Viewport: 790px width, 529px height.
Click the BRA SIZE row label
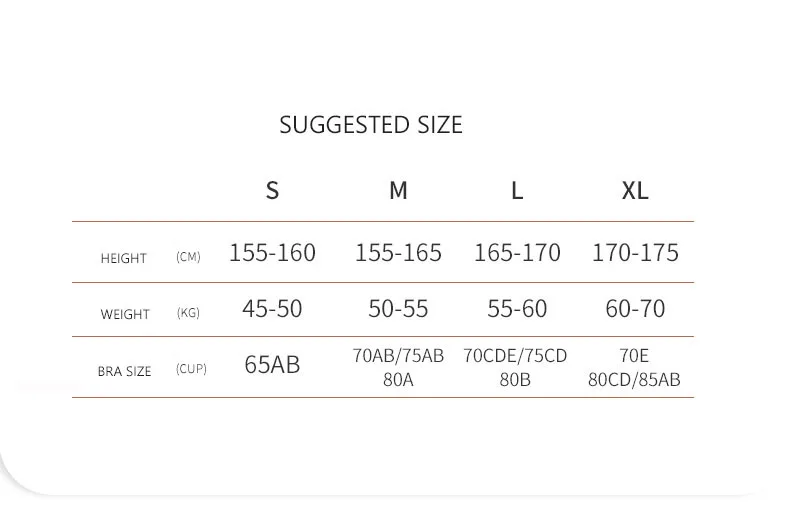[125, 371]
